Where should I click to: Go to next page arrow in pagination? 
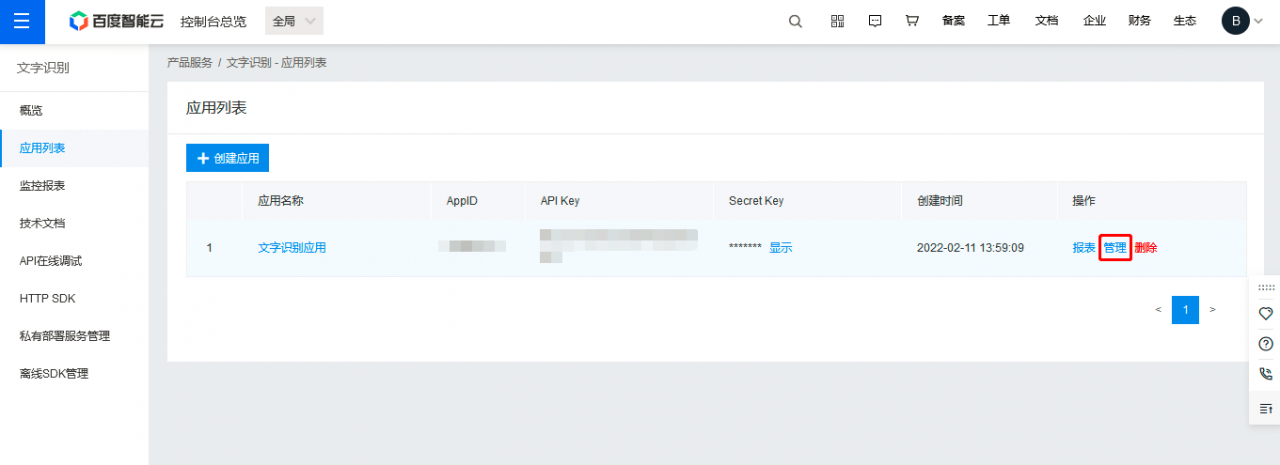coord(1212,310)
